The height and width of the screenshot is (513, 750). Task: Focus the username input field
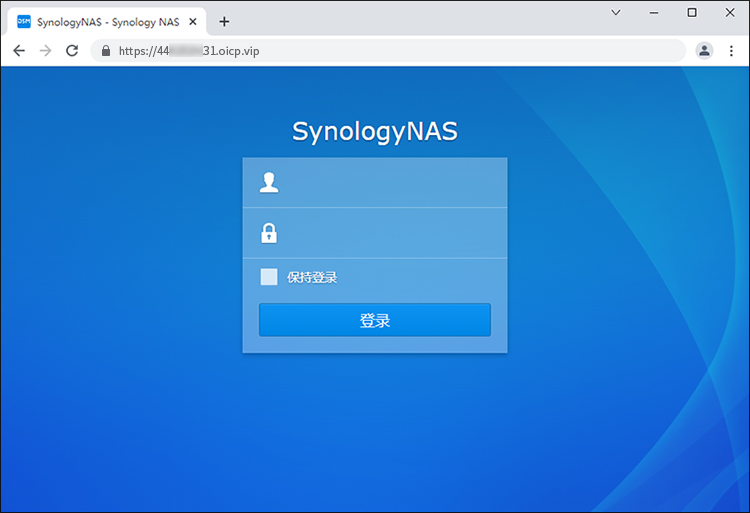pyautogui.click(x=390, y=182)
